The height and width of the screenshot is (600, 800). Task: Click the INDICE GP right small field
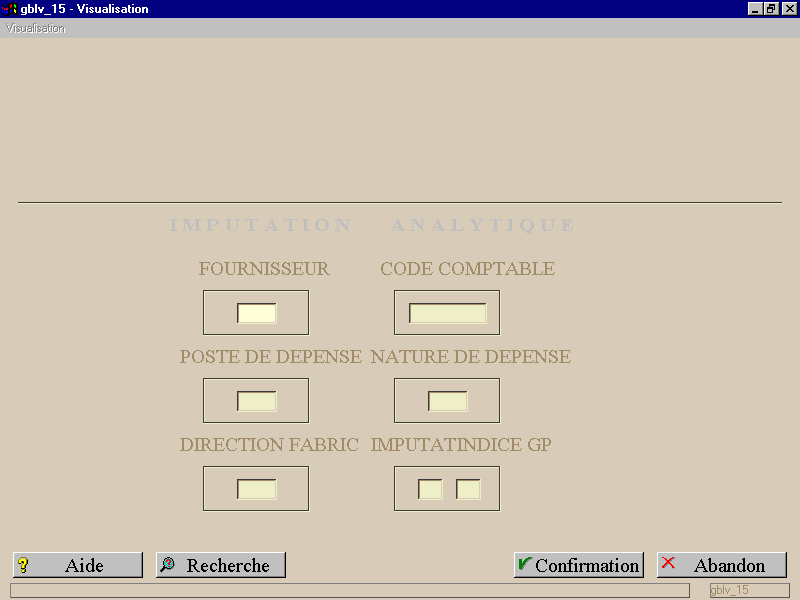468,489
